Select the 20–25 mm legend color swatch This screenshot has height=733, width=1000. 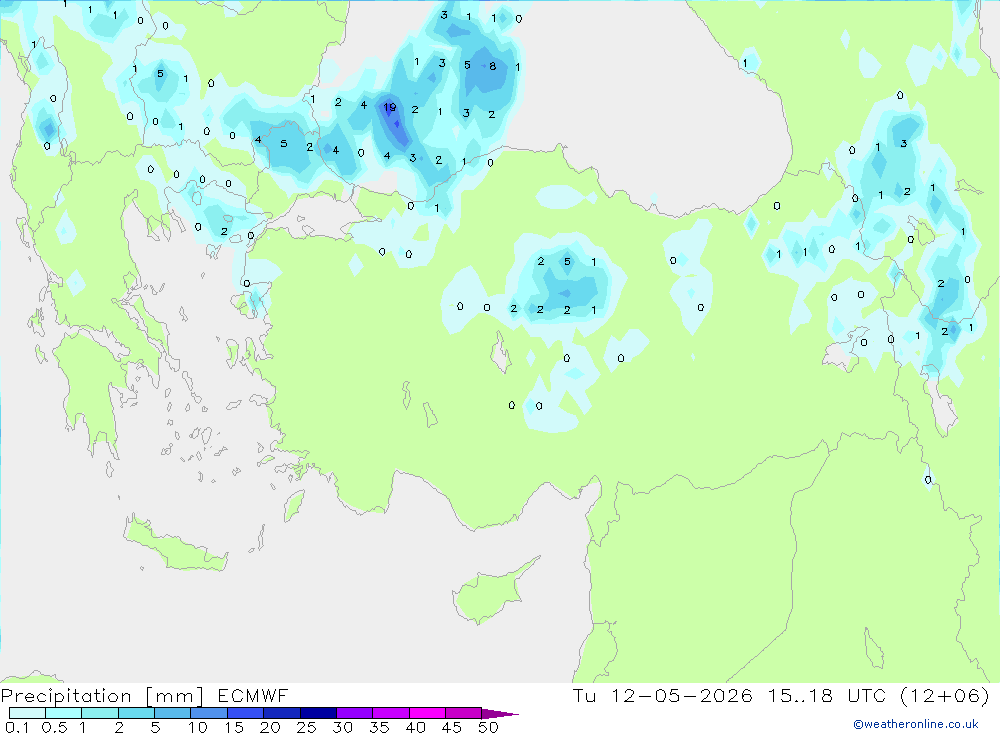(x=282, y=713)
